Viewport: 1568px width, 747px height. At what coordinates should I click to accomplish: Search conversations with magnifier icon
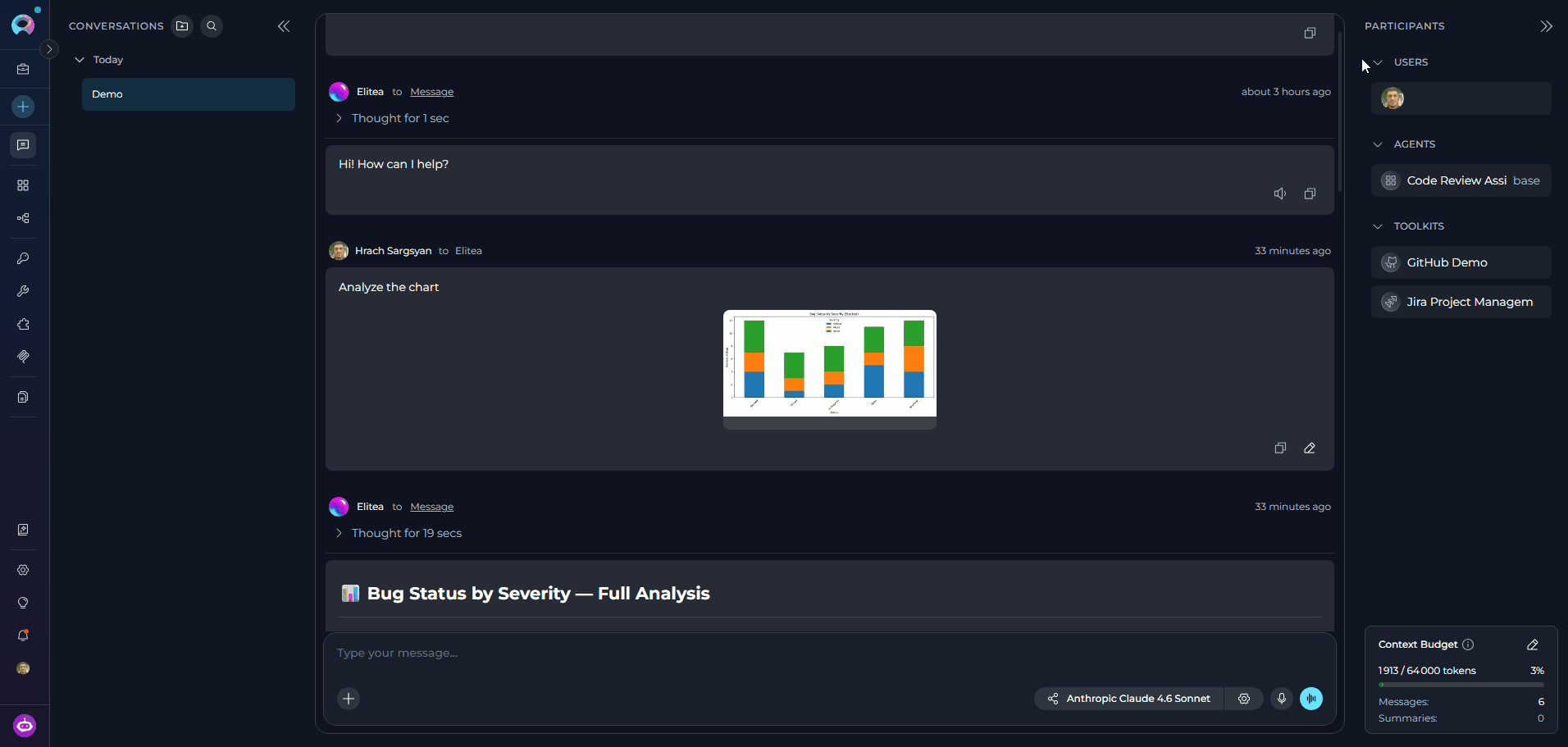pos(212,26)
